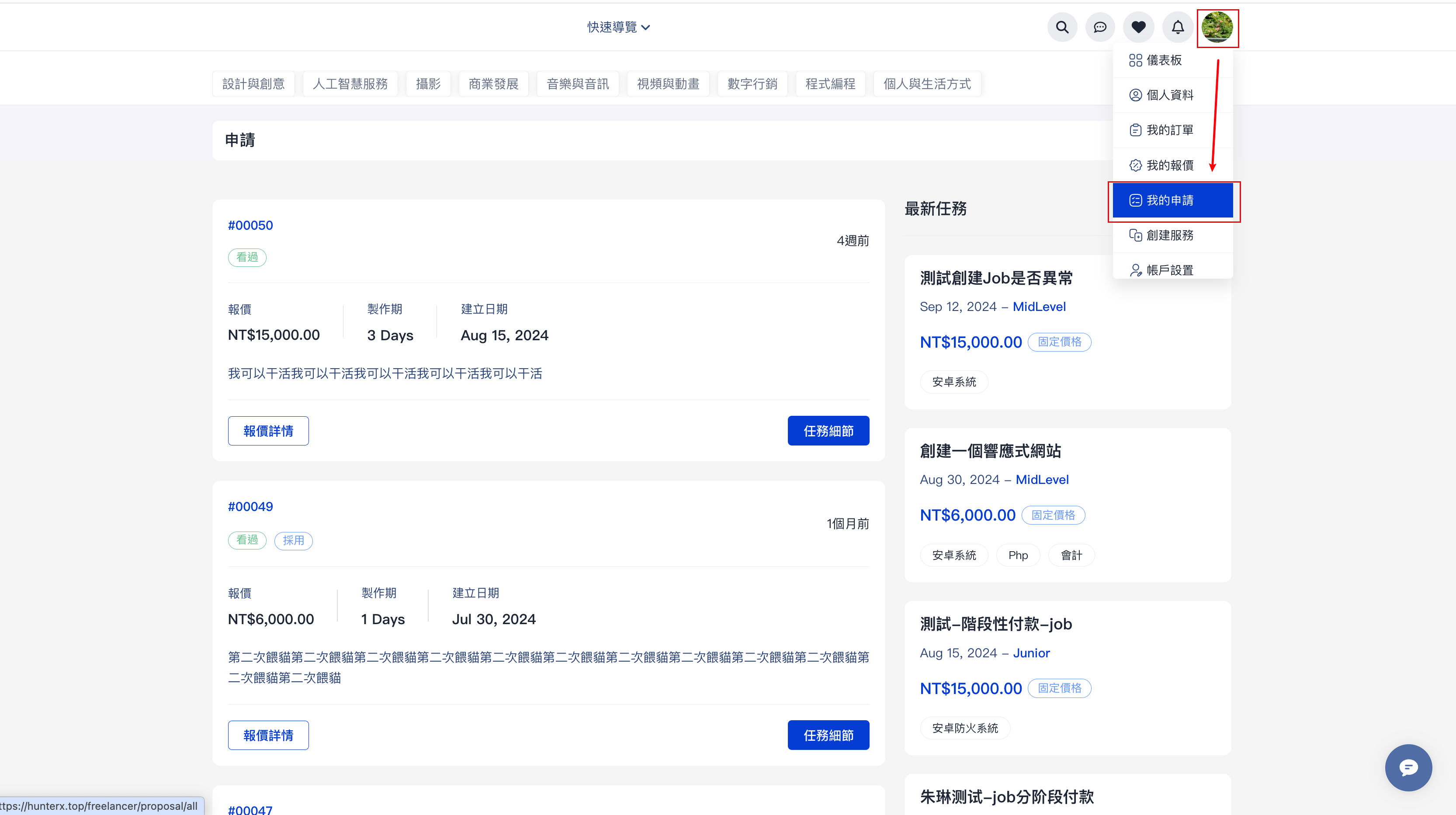Expand the 快速導覽 dropdown
Viewport: 1456px width, 815px height.
pos(618,27)
